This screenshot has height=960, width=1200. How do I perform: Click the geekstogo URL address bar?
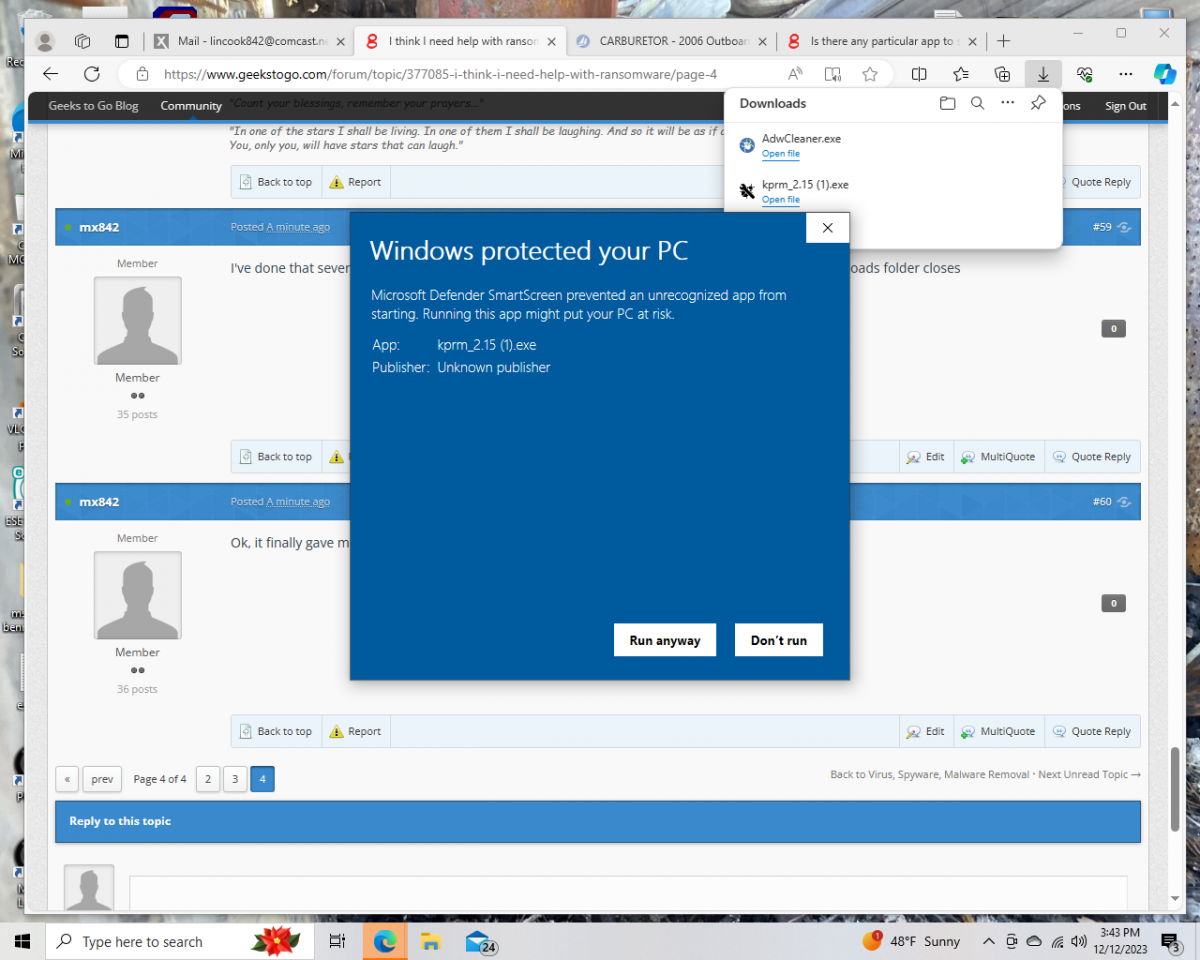tap(440, 74)
